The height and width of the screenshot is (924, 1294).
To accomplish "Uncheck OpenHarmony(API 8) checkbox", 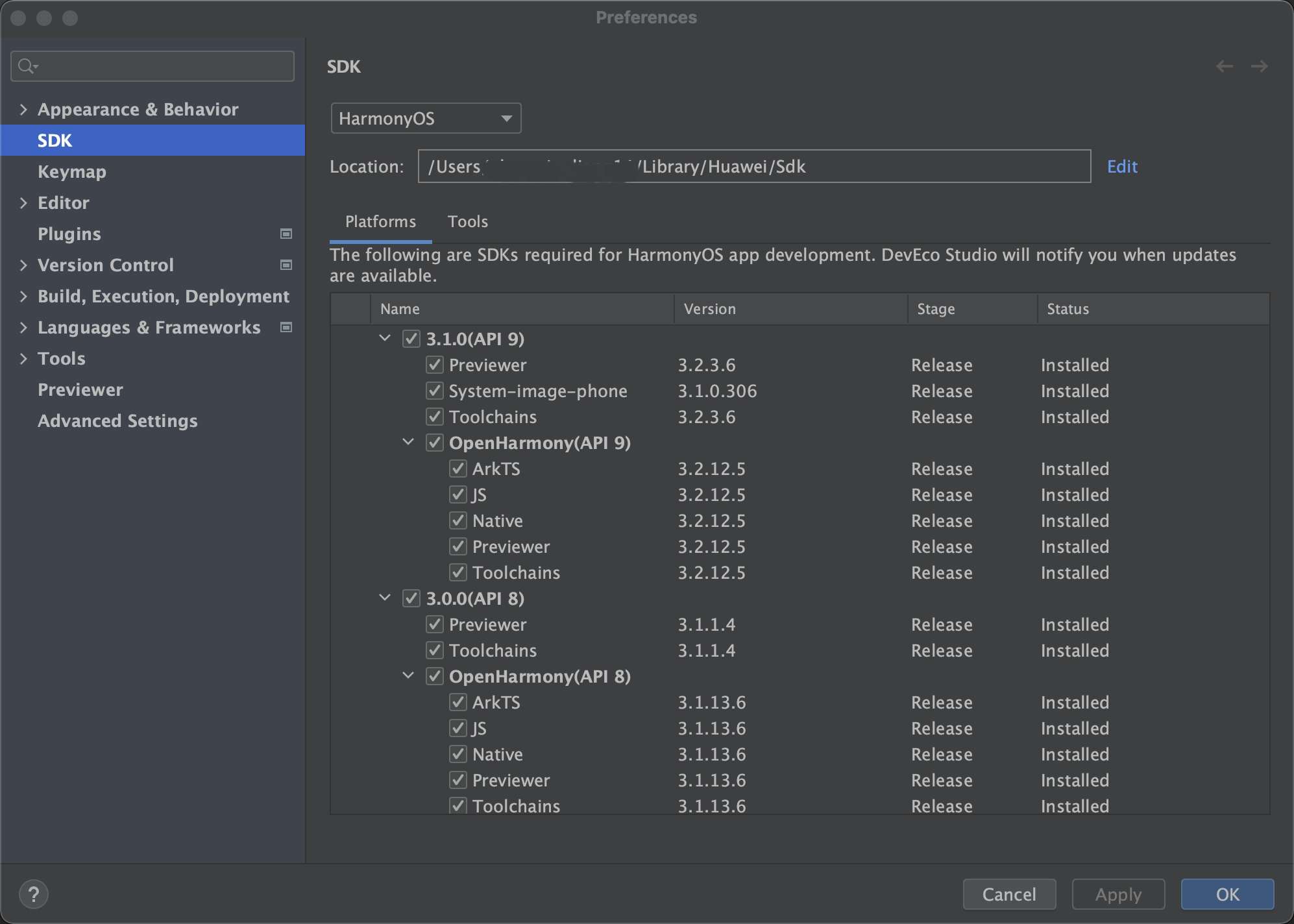I will [435, 676].
